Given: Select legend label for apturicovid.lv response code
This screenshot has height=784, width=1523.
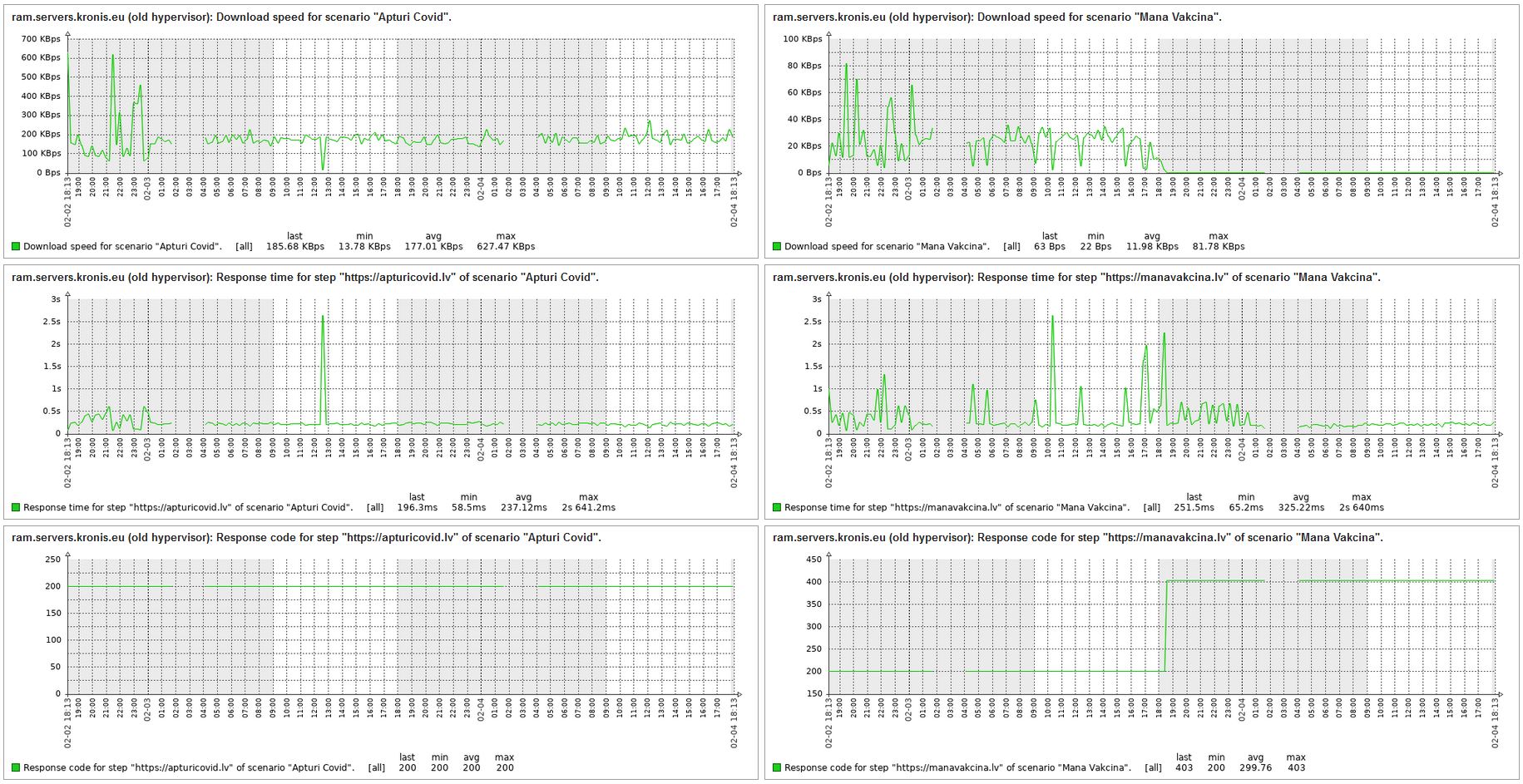Looking at the screenshot, I should (189, 767).
